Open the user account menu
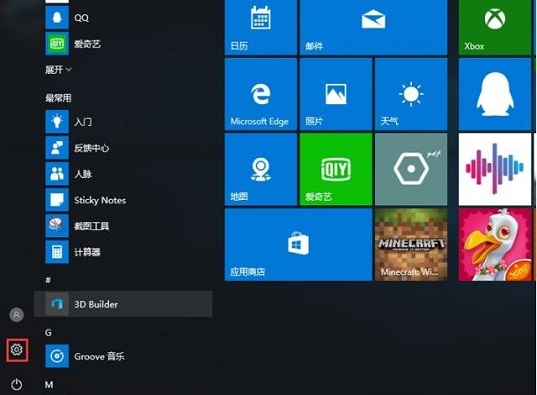Image resolution: width=537 pixels, height=395 pixels. [16, 314]
